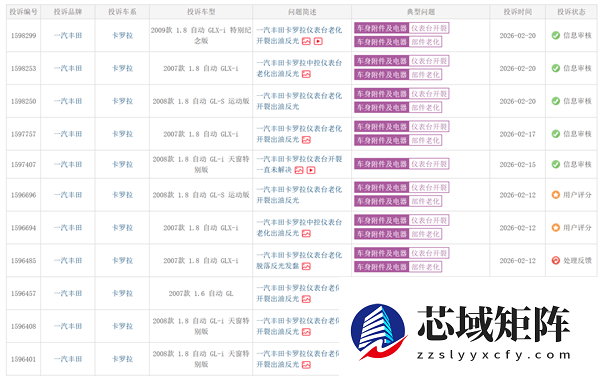
Task: Select complaint number 1596401
Action: click(x=23, y=359)
